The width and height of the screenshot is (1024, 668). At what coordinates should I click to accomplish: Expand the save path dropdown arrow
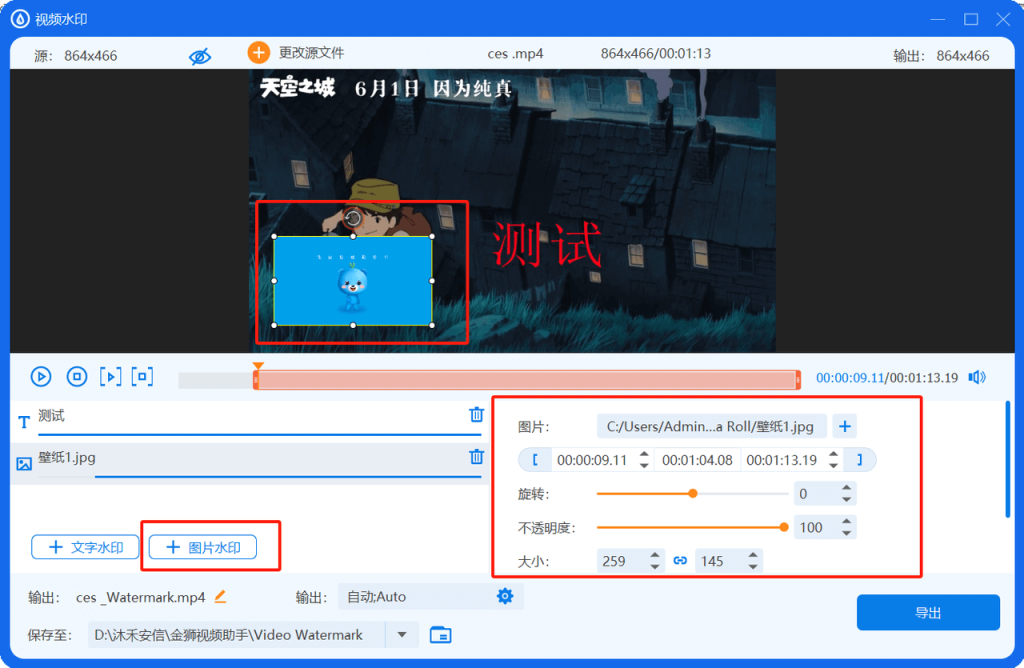click(402, 635)
